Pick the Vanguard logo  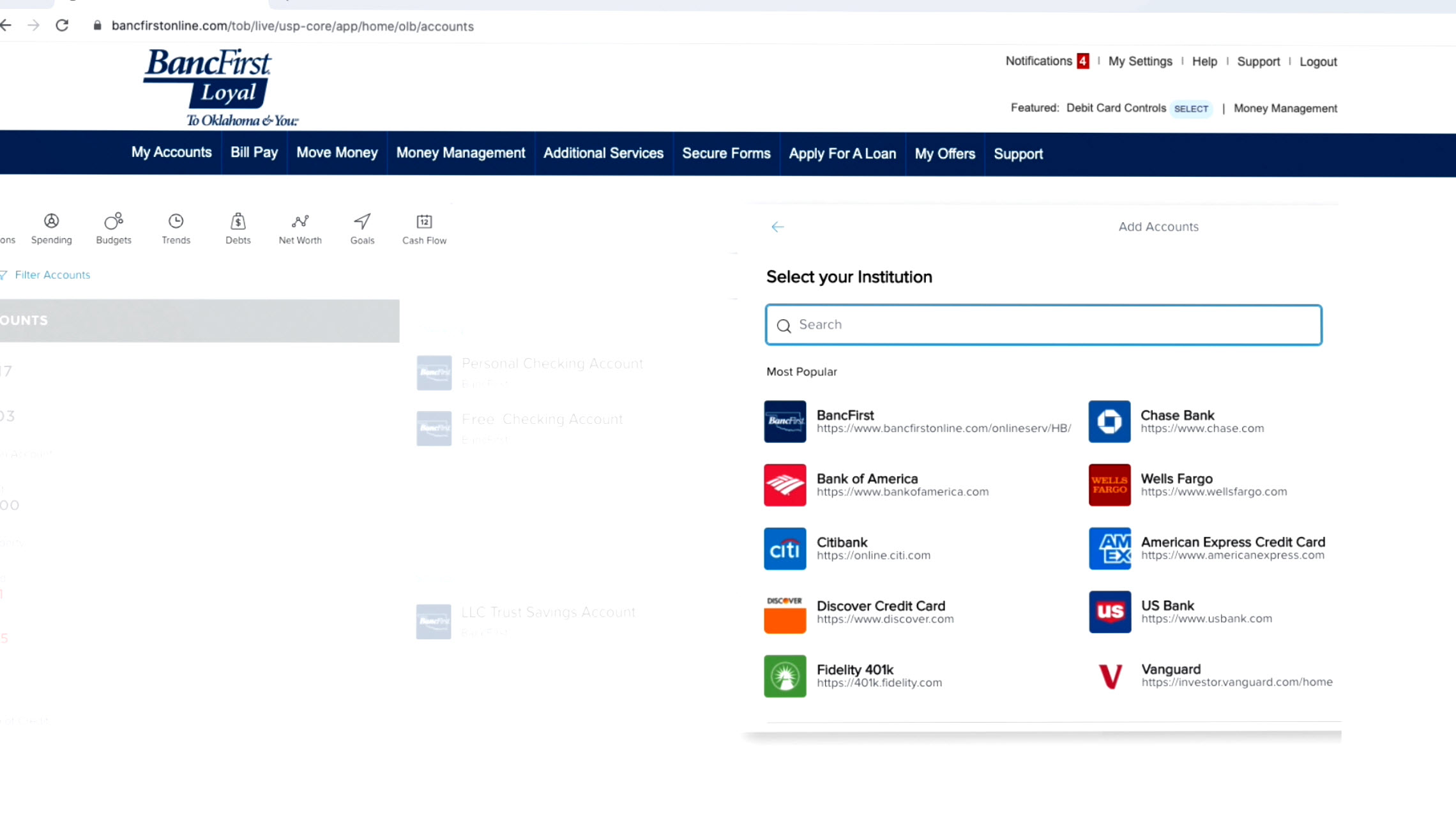[x=1109, y=676]
